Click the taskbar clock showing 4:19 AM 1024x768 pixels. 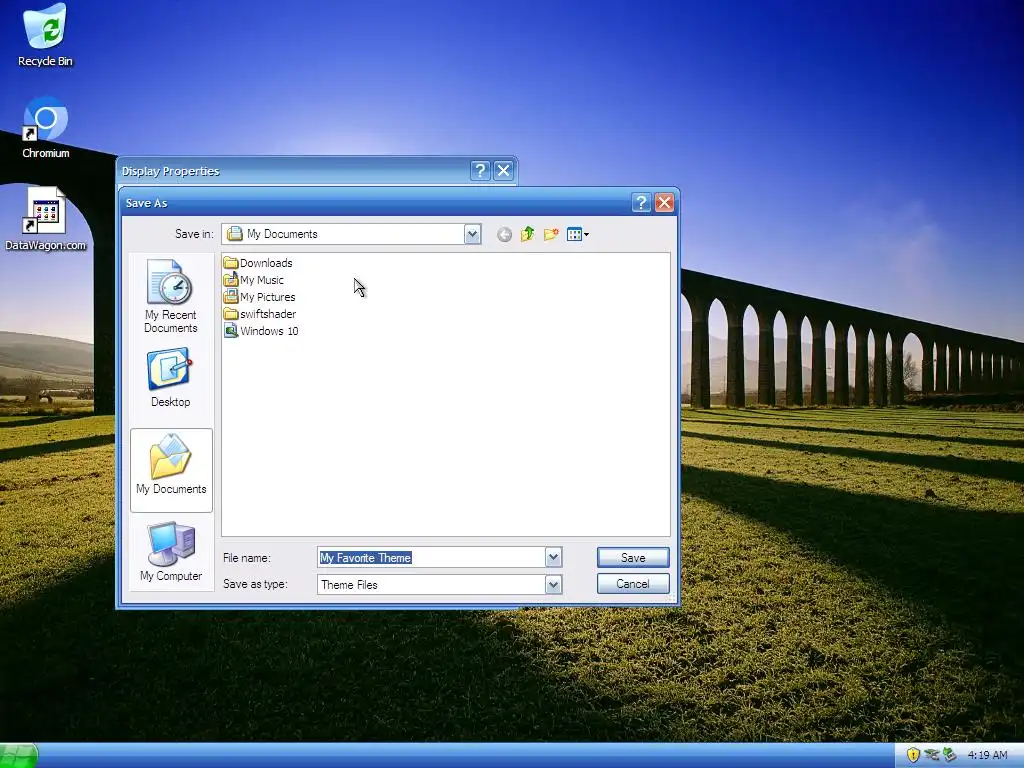tap(987, 755)
